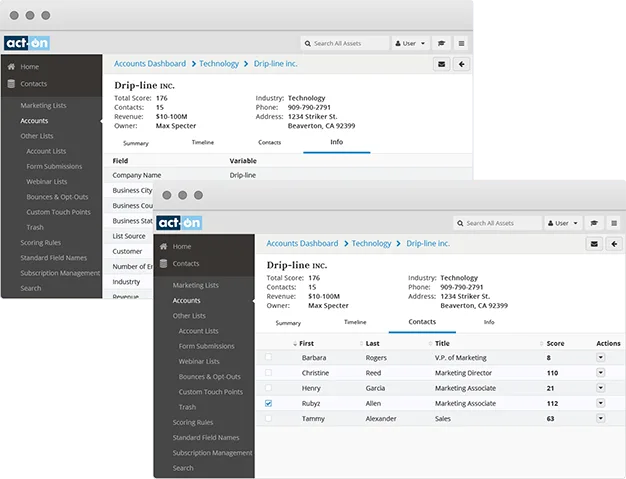Uncheck the box for Rubyz Allen
Image resolution: width=626 pixels, height=479 pixels.
click(268, 403)
